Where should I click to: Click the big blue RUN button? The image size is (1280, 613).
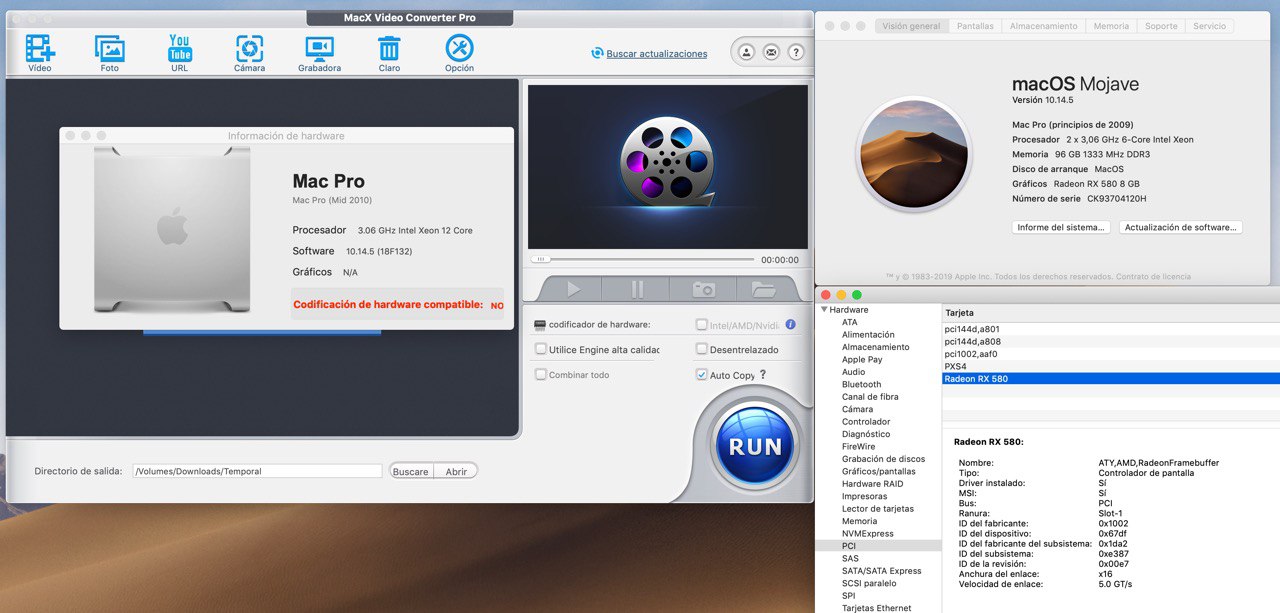coord(756,446)
